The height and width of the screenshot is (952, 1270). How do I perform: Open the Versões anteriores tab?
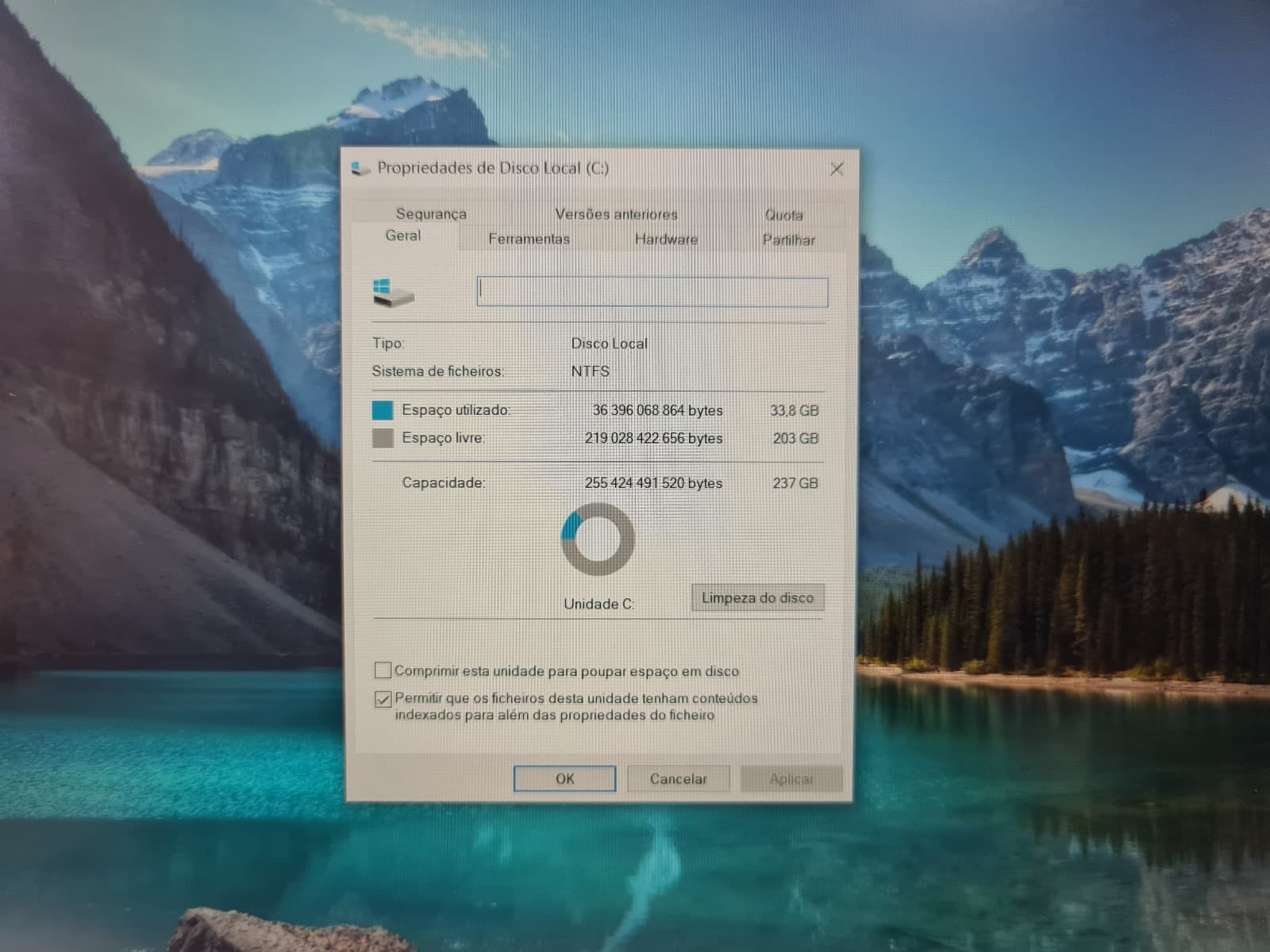coord(616,214)
